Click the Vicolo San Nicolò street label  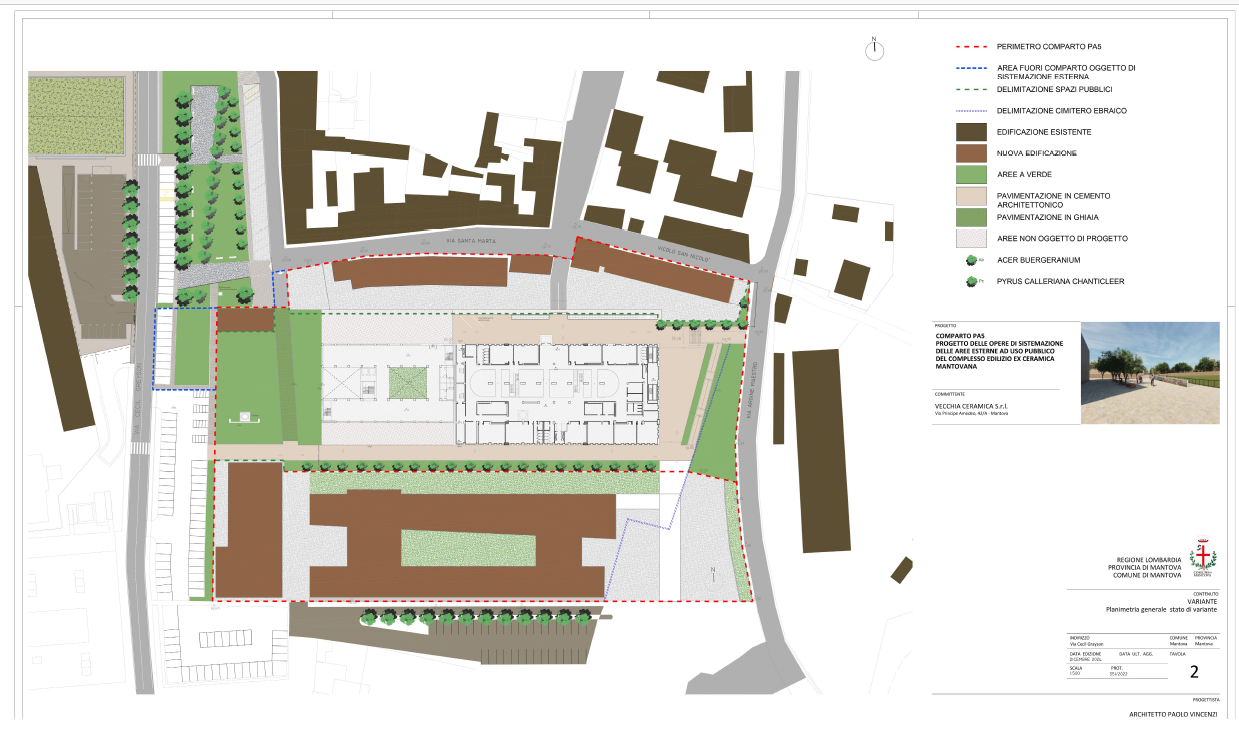(683, 253)
